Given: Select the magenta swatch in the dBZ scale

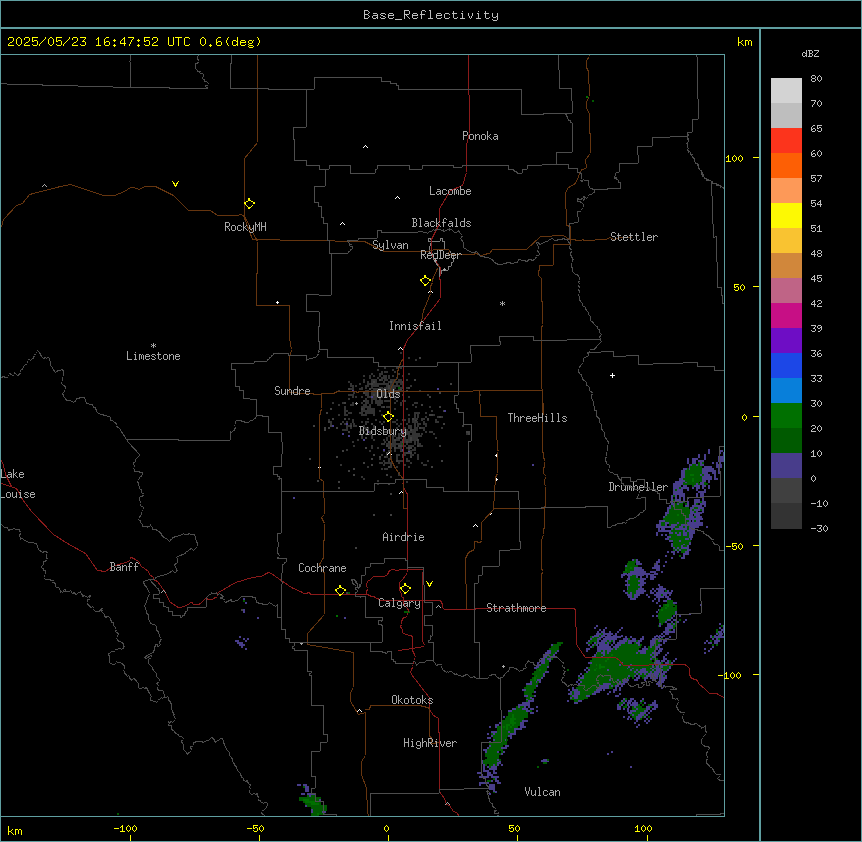Looking at the screenshot, I should coord(786,315).
